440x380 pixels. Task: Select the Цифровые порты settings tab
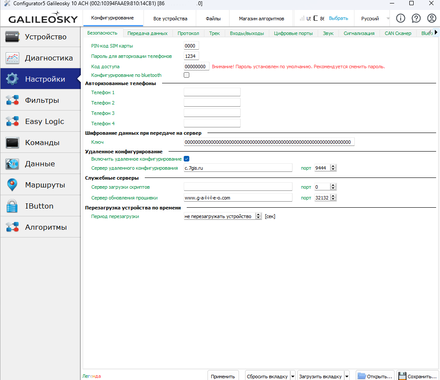[x=293, y=33]
